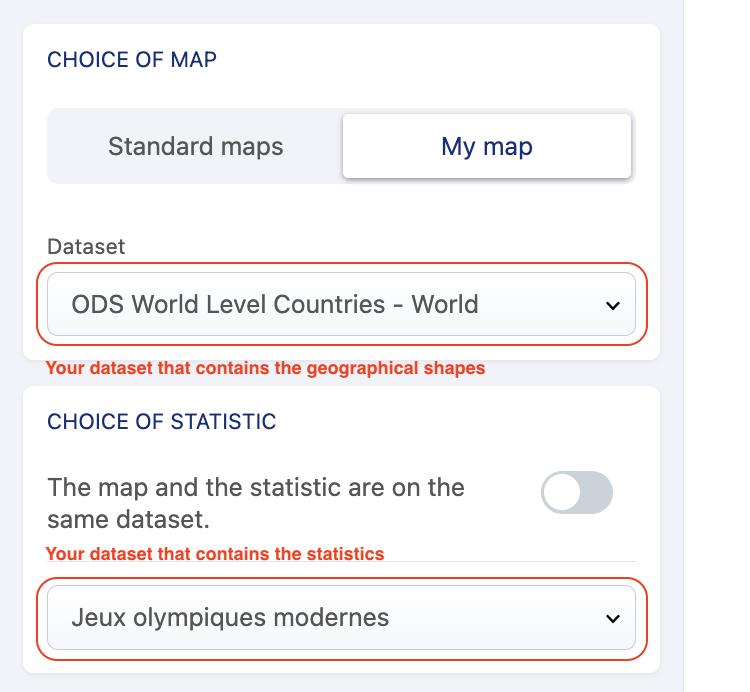This screenshot has height=692, width=750.
Task: Click the CHOICE OF STATISTIC heading
Action: [x=161, y=422]
